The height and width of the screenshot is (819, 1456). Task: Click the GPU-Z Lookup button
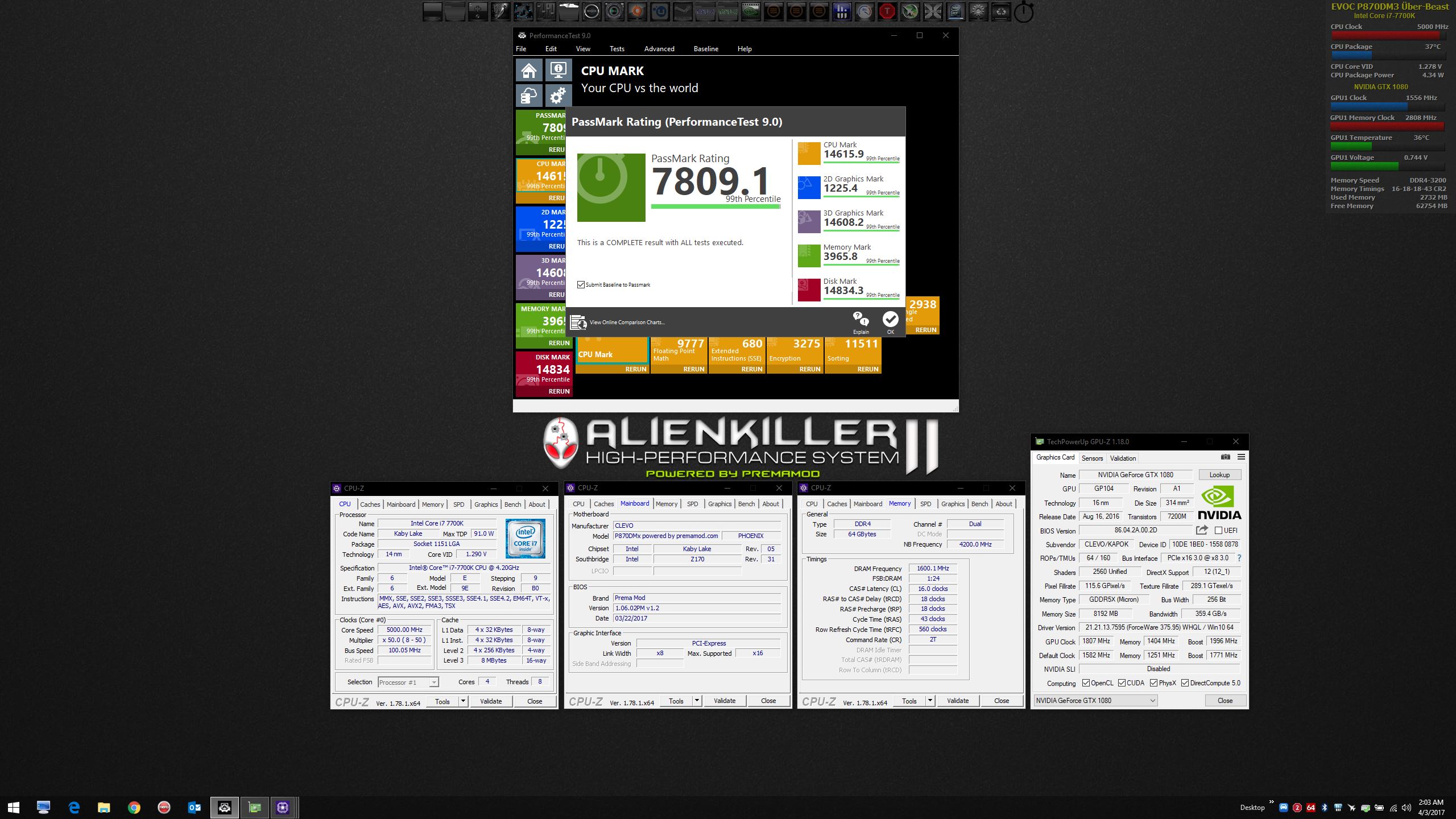1219,475
